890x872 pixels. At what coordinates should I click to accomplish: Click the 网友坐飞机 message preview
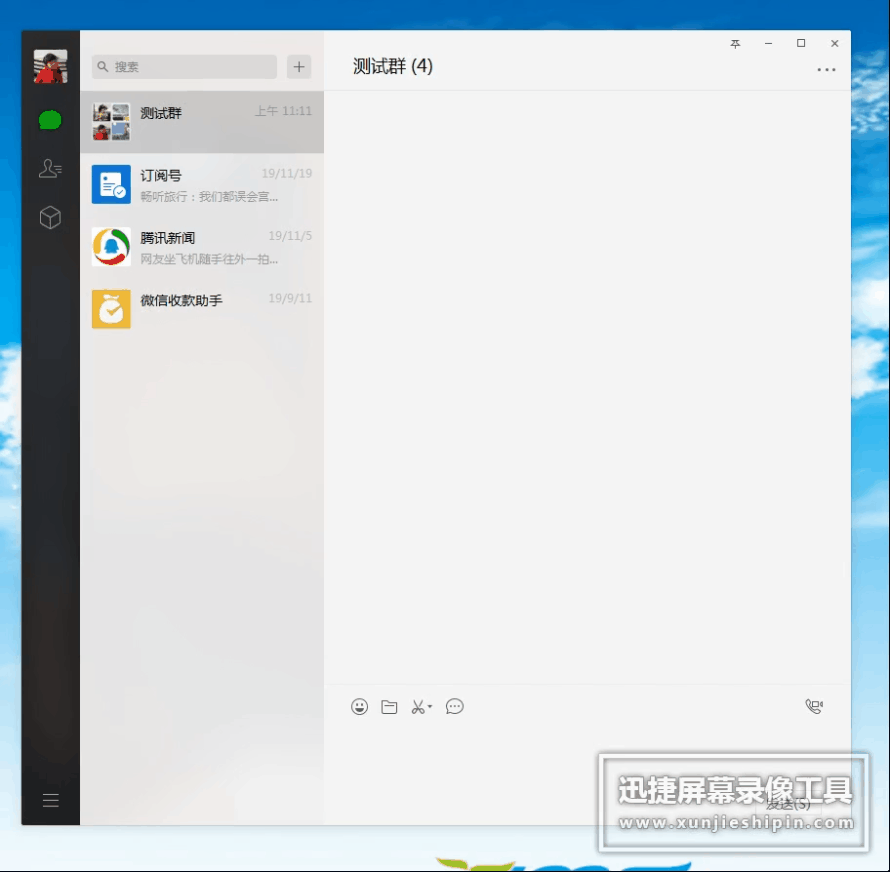(209, 259)
